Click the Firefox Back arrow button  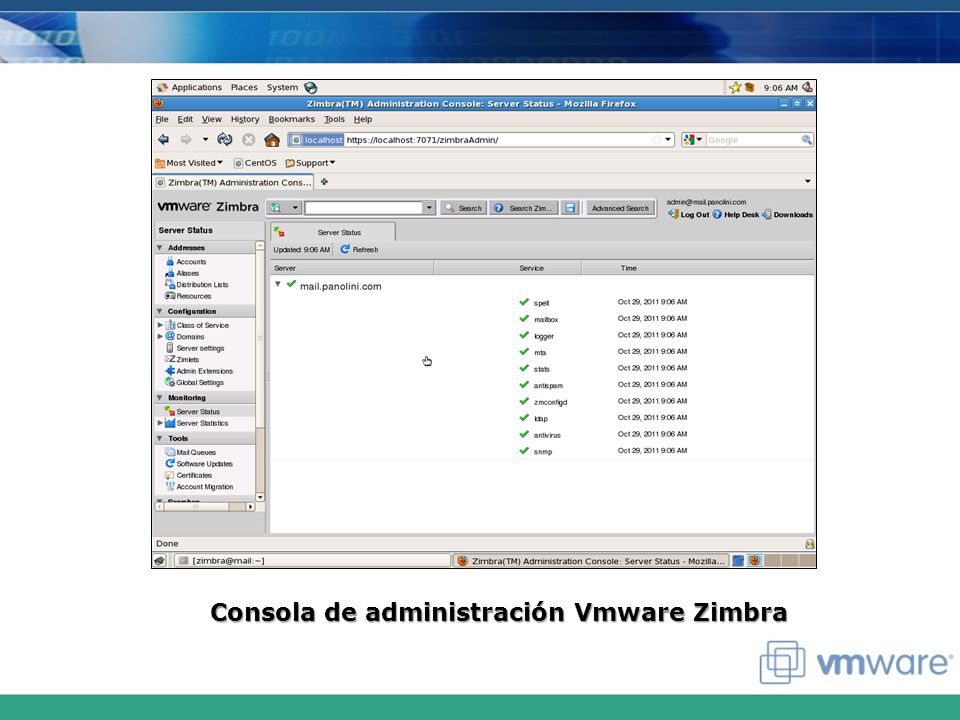163,140
